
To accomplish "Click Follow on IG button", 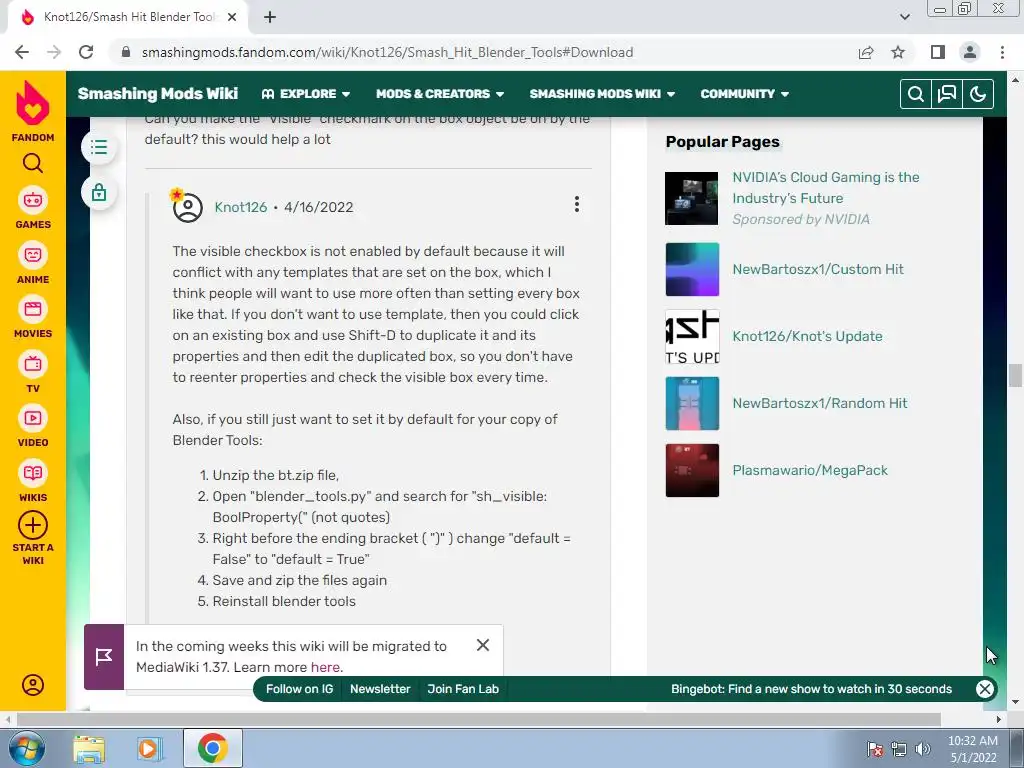I will (299, 689).
